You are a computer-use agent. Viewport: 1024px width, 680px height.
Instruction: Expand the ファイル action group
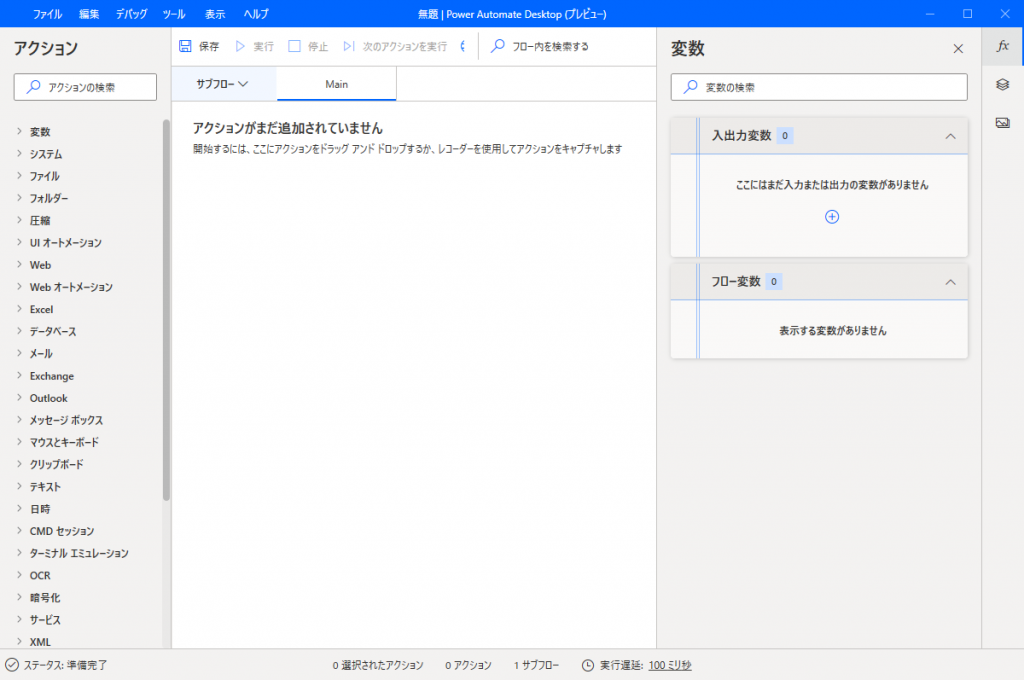20,176
